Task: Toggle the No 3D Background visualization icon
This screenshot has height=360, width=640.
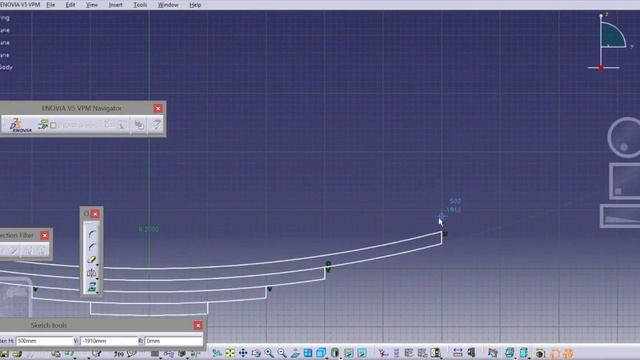Action: pos(422,353)
